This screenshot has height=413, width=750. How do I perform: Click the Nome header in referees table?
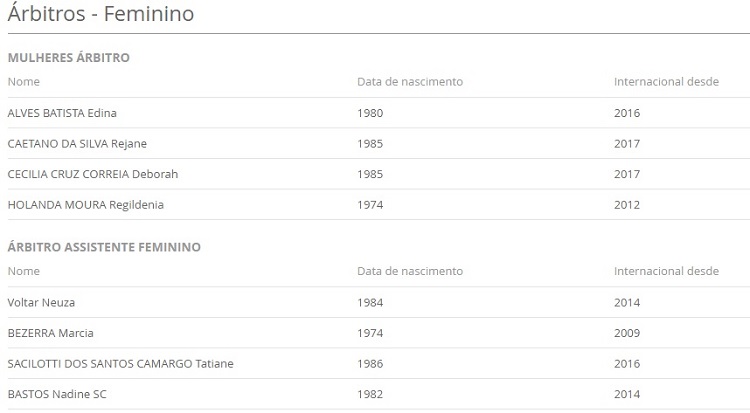[23, 82]
